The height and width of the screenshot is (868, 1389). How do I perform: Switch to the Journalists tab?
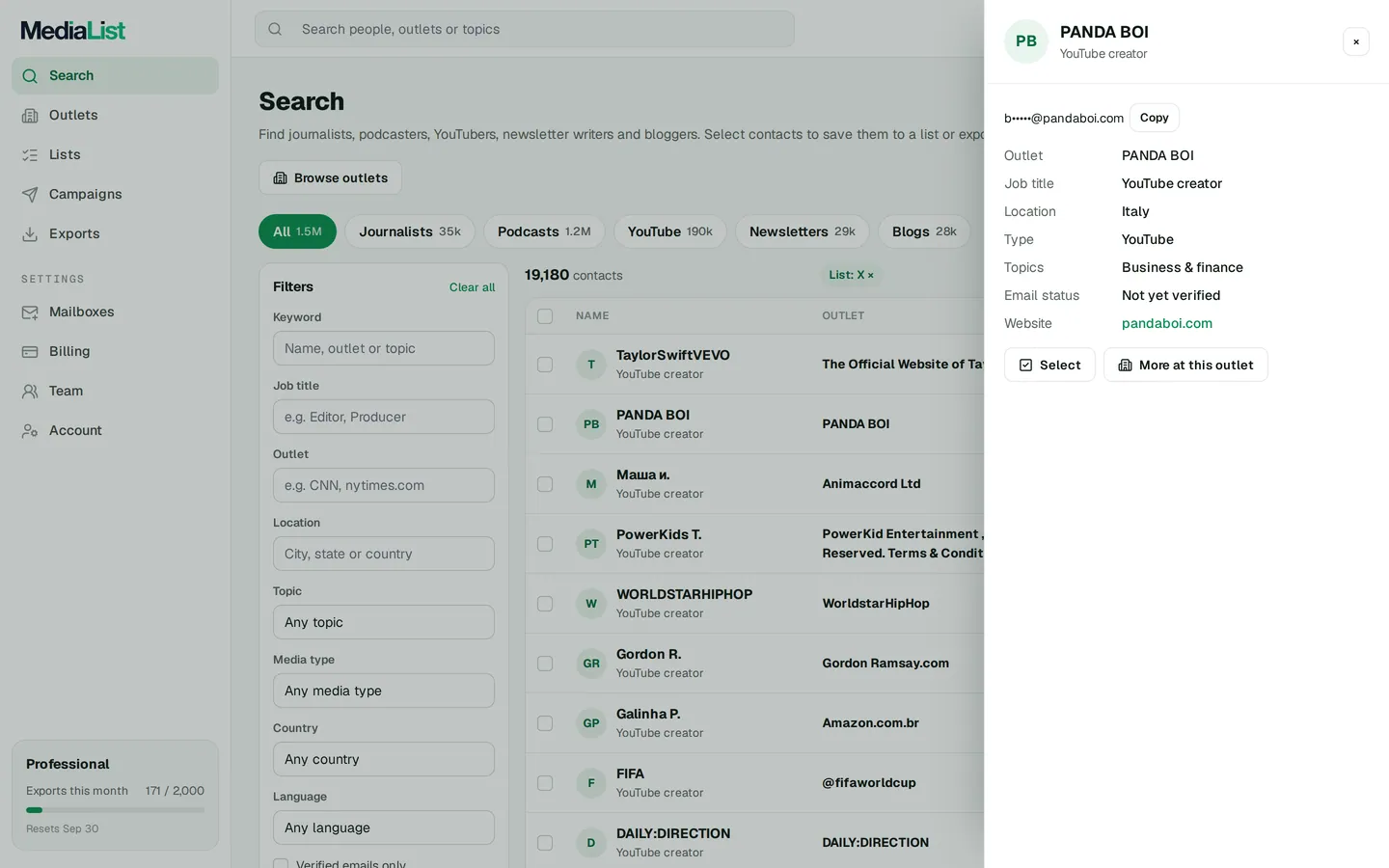[410, 231]
